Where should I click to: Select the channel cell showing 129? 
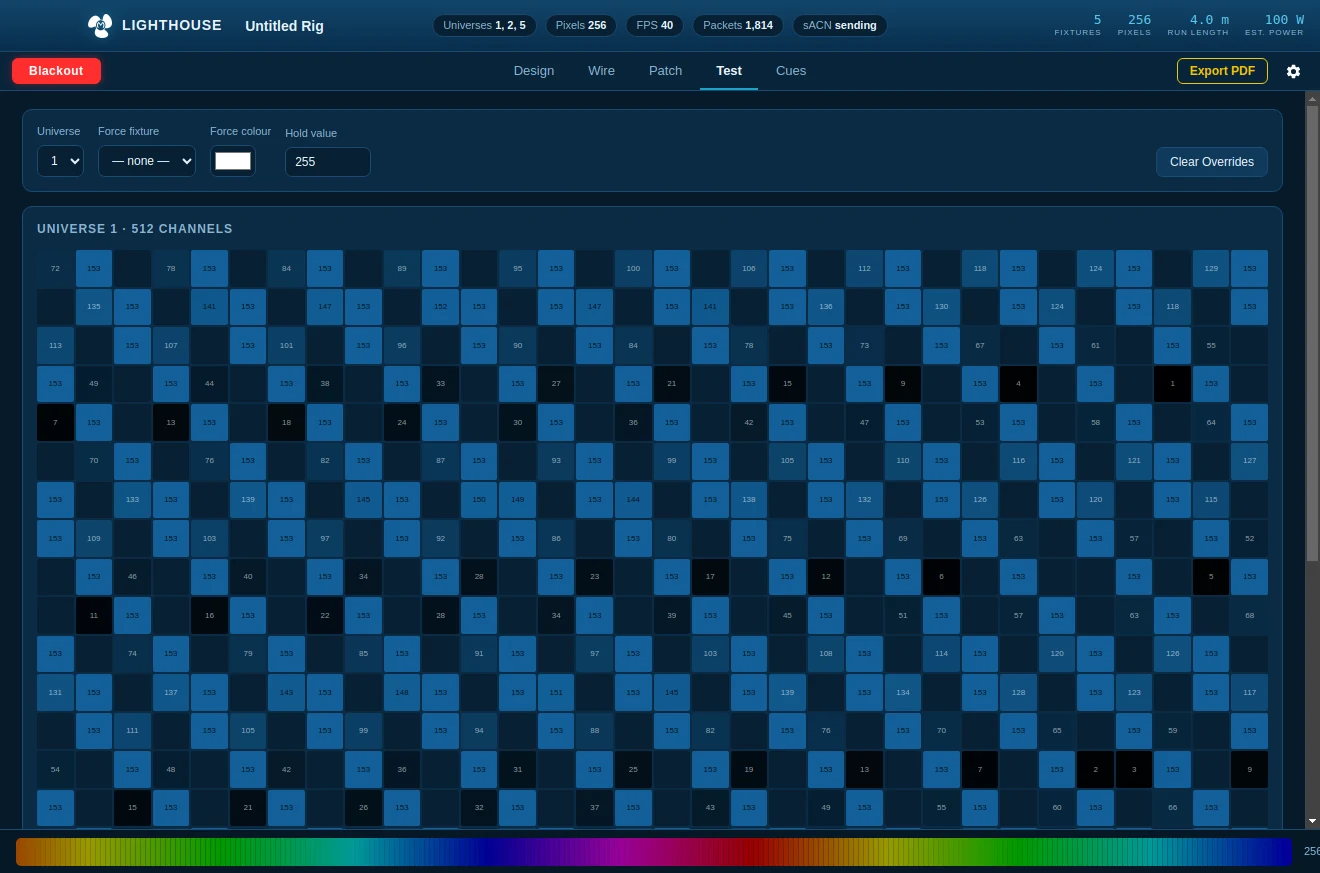pyautogui.click(x=1211, y=269)
